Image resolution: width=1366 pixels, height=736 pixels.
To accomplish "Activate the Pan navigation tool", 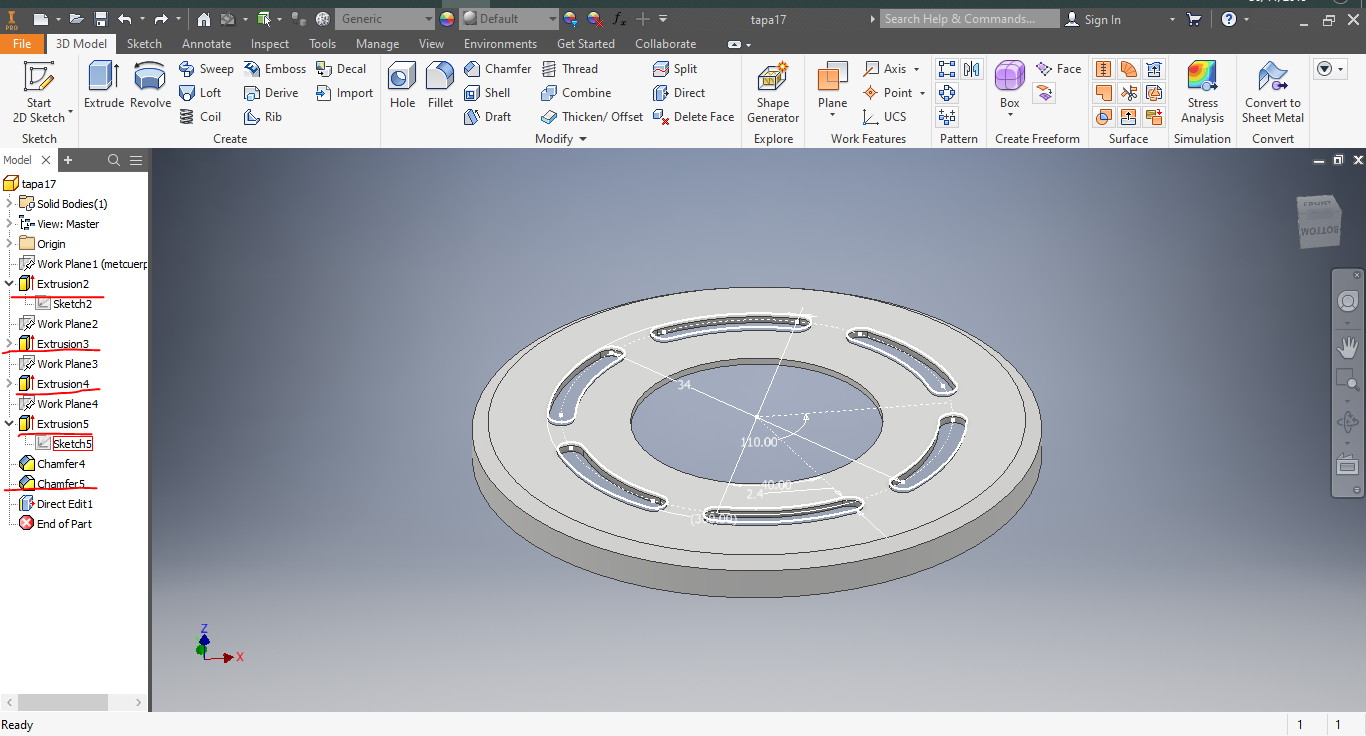I will click(x=1348, y=347).
